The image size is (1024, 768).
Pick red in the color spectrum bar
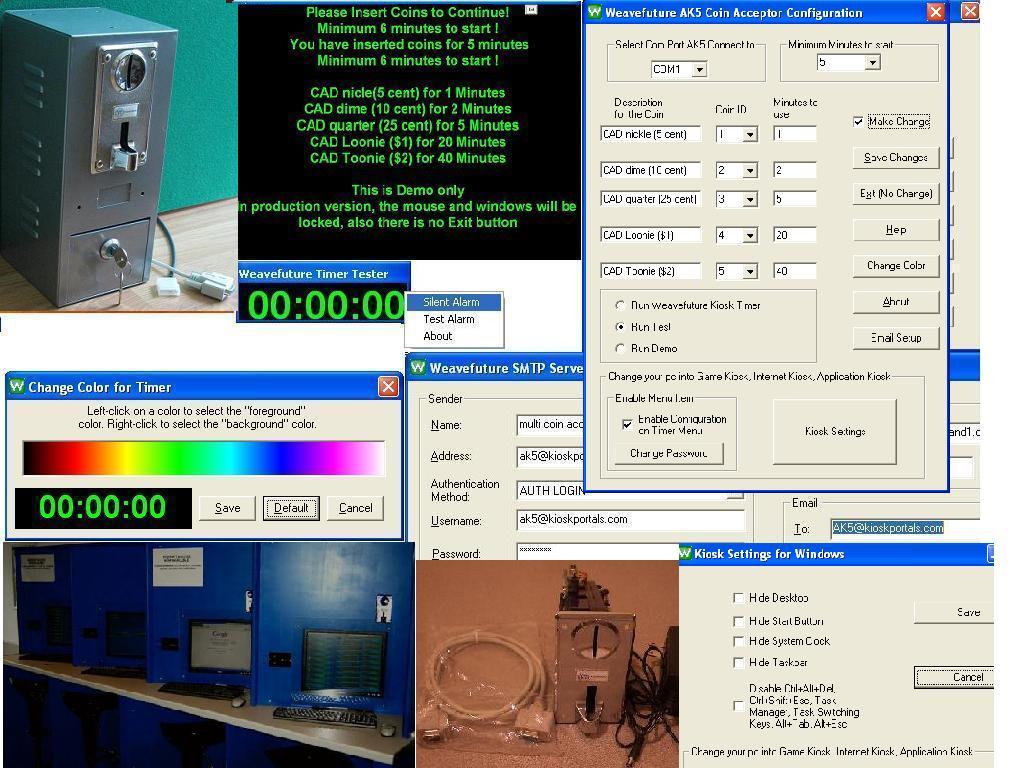point(75,458)
